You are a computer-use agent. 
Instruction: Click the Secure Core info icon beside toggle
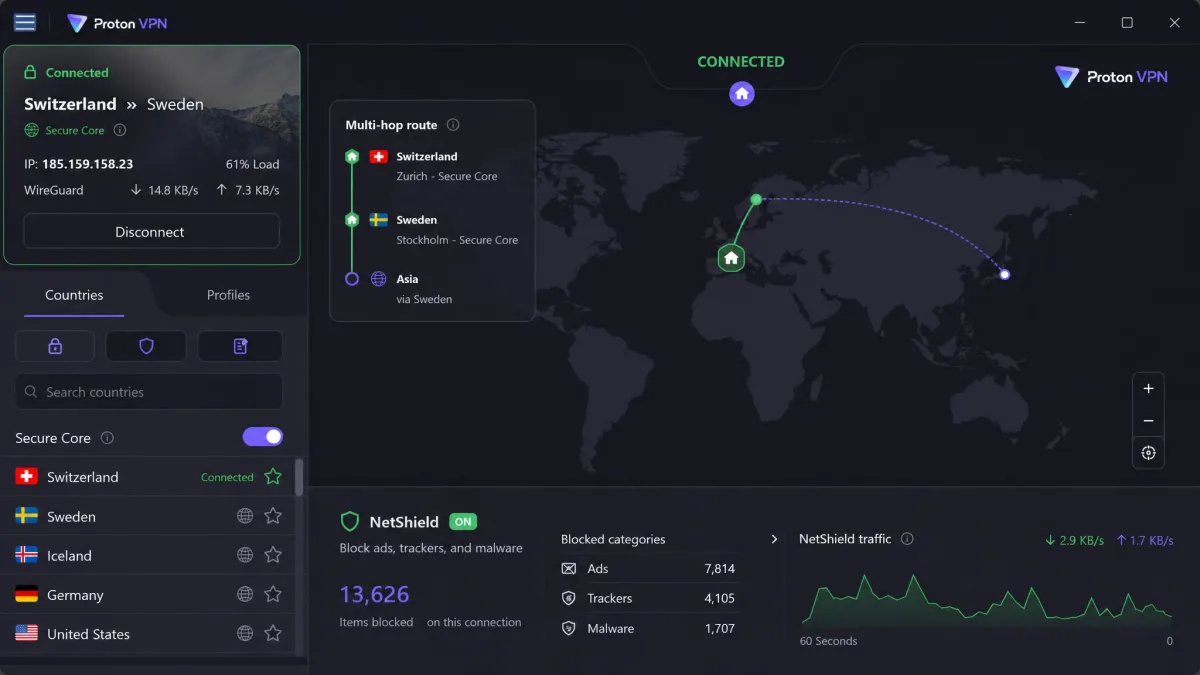pyautogui.click(x=107, y=438)
